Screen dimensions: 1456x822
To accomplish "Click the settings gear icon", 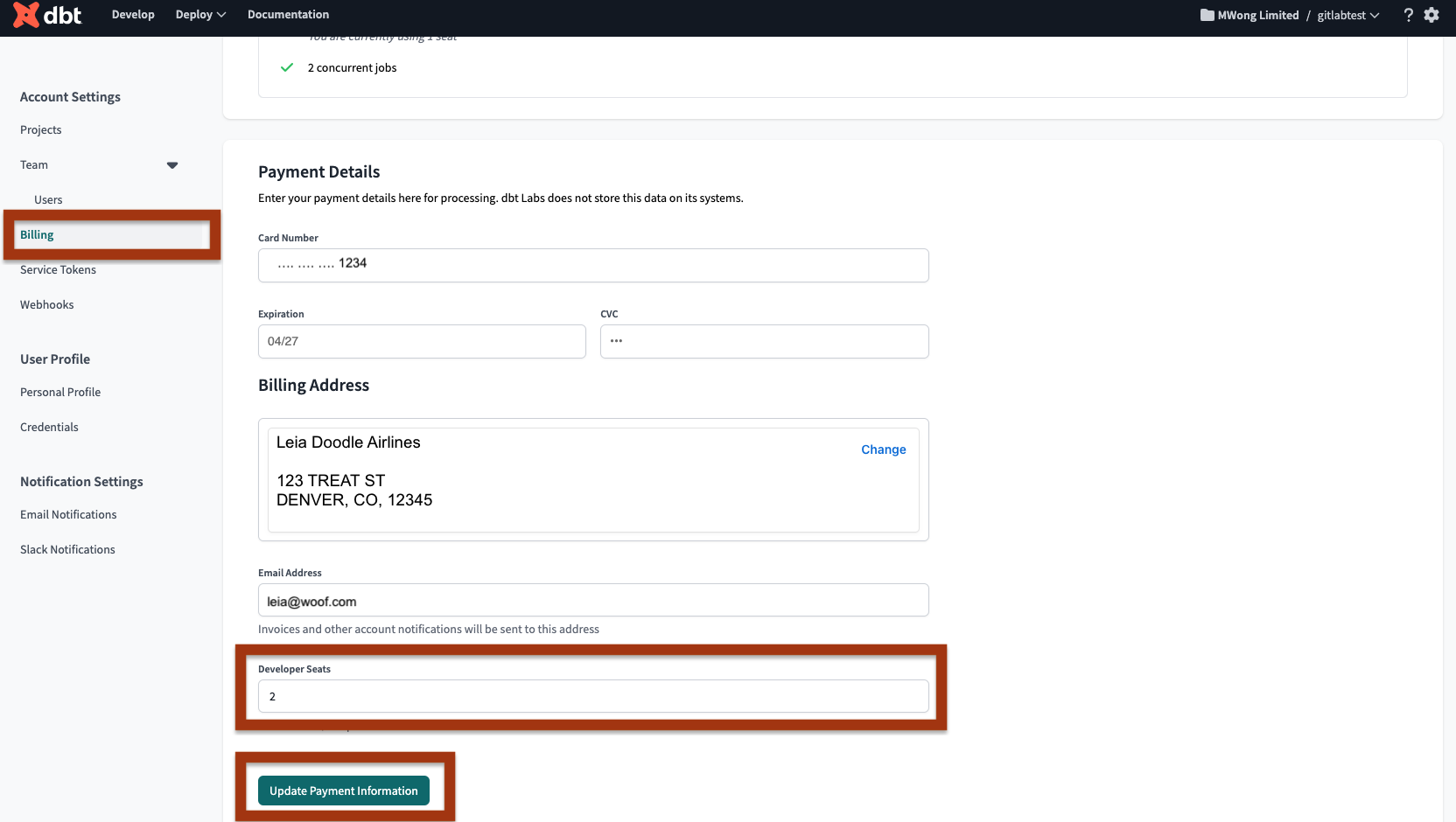I will tap(1431, 15).
